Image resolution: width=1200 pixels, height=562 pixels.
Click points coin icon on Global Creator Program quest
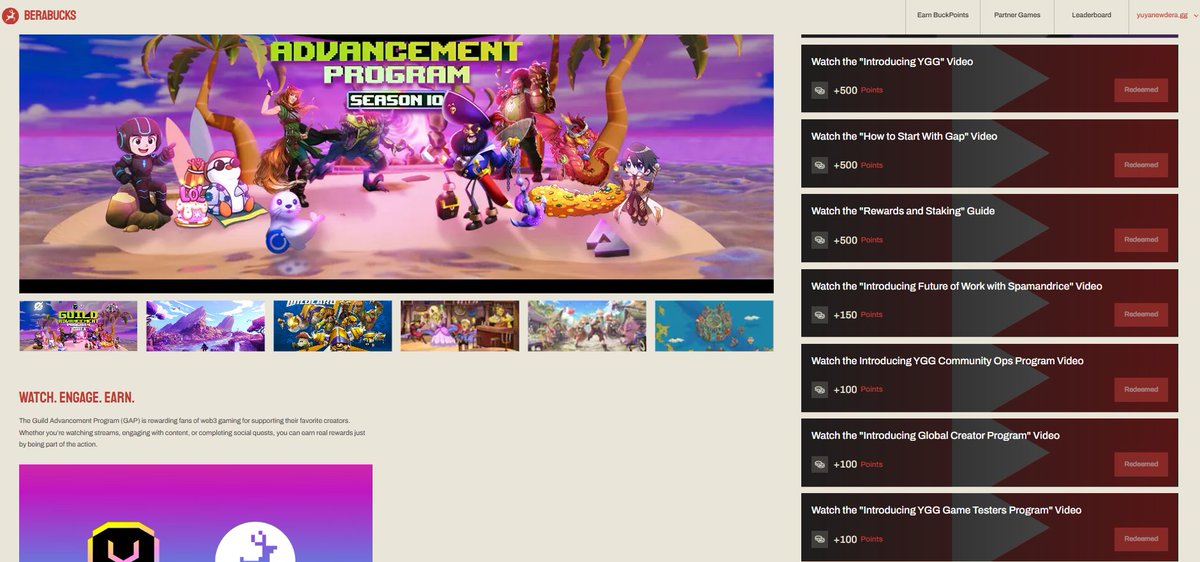coord(819,464)
